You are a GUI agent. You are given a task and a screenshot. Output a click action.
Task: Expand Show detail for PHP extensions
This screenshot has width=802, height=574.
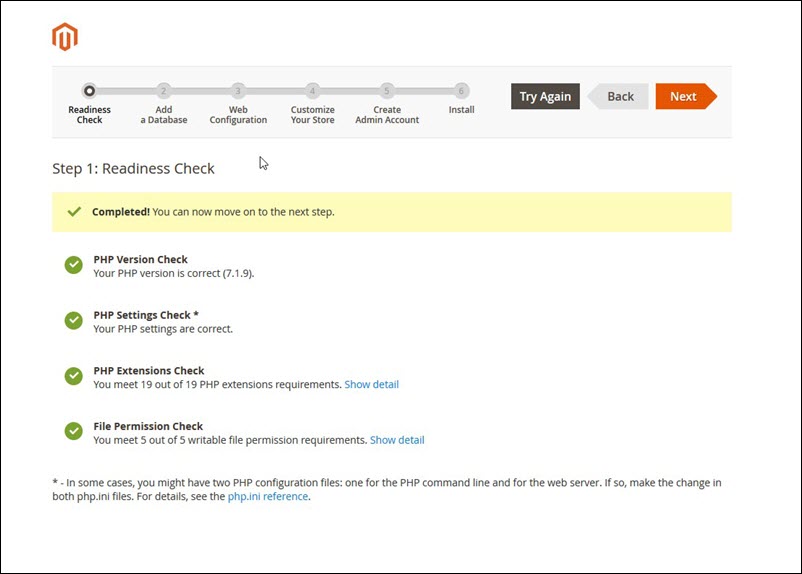[371, 384]
